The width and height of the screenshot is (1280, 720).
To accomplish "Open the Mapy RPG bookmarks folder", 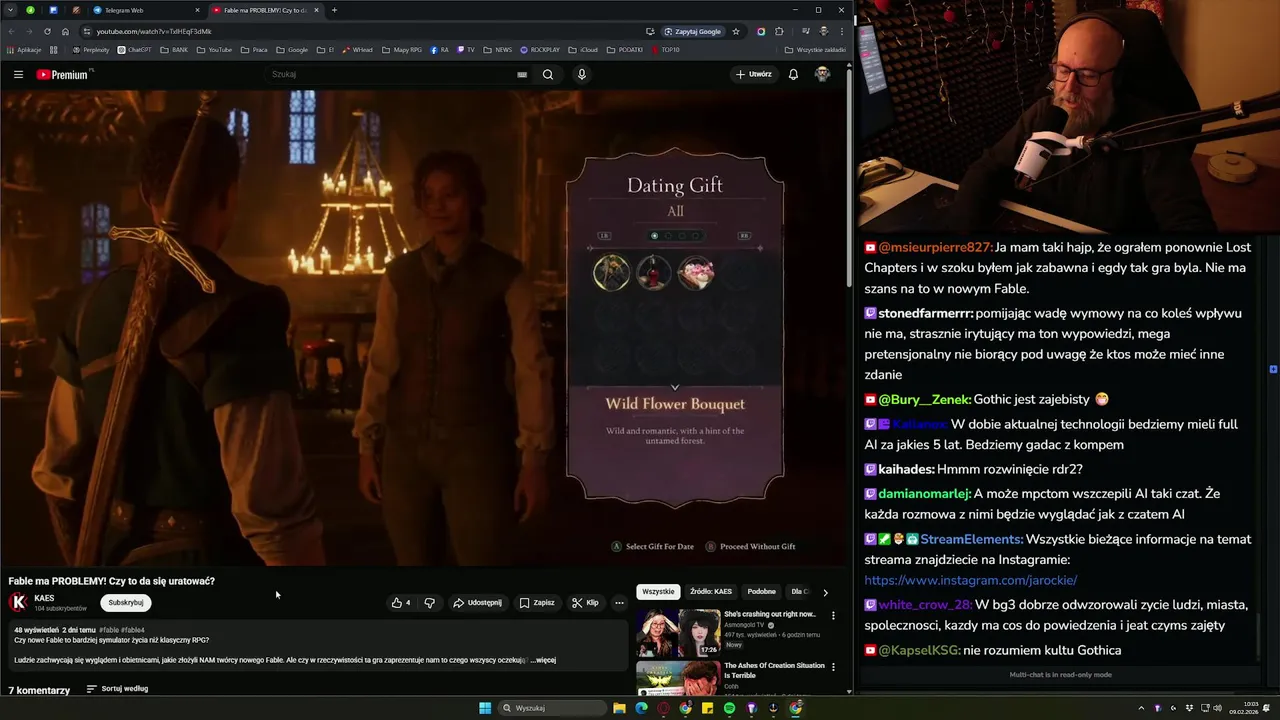I will [402, 50].
